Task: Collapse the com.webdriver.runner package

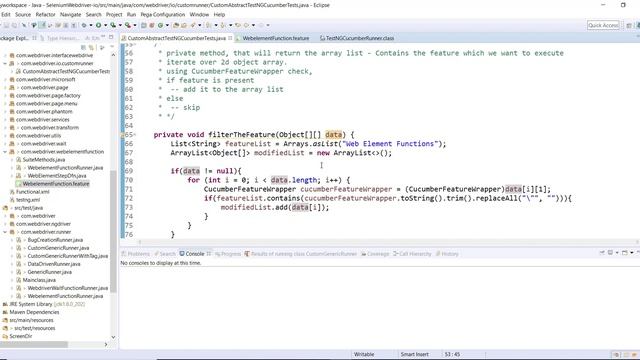Action: point(5,232)
